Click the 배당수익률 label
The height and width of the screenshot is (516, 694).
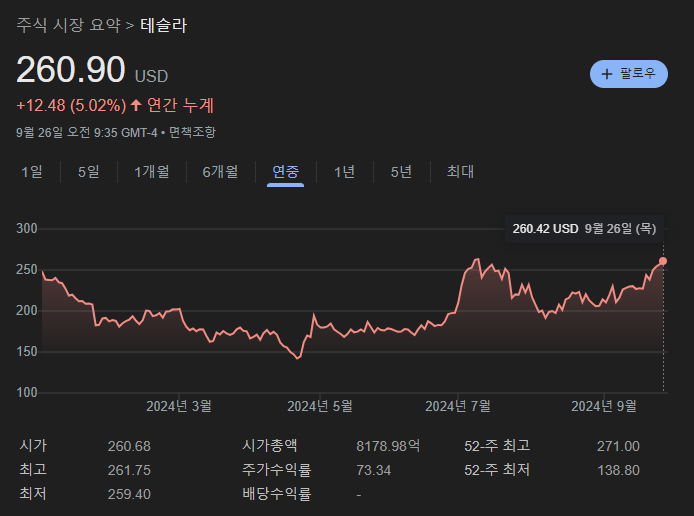277,494
